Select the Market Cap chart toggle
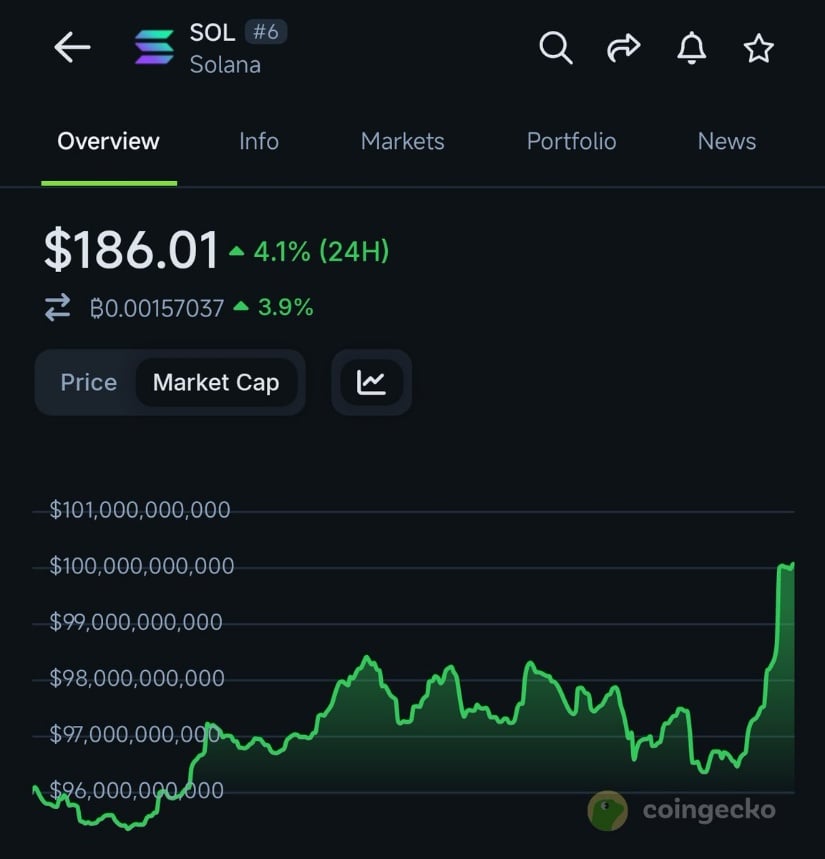The height and width of the screenshot is (859, 825). tap(216, 382)
